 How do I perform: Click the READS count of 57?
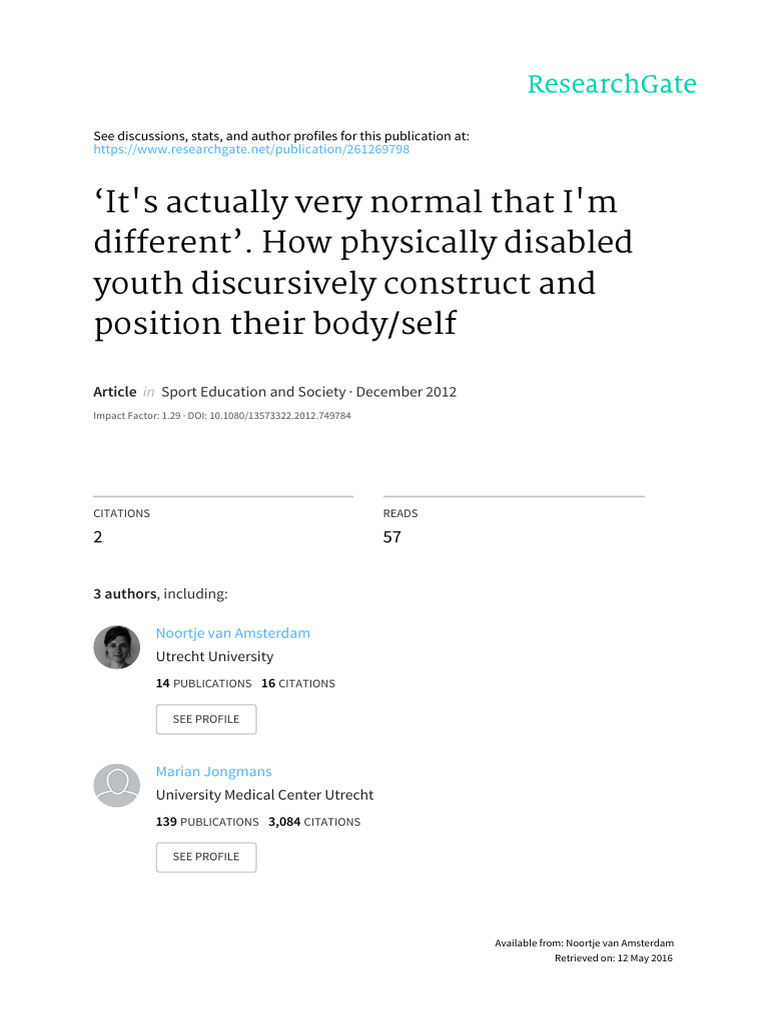coord(392,537)
